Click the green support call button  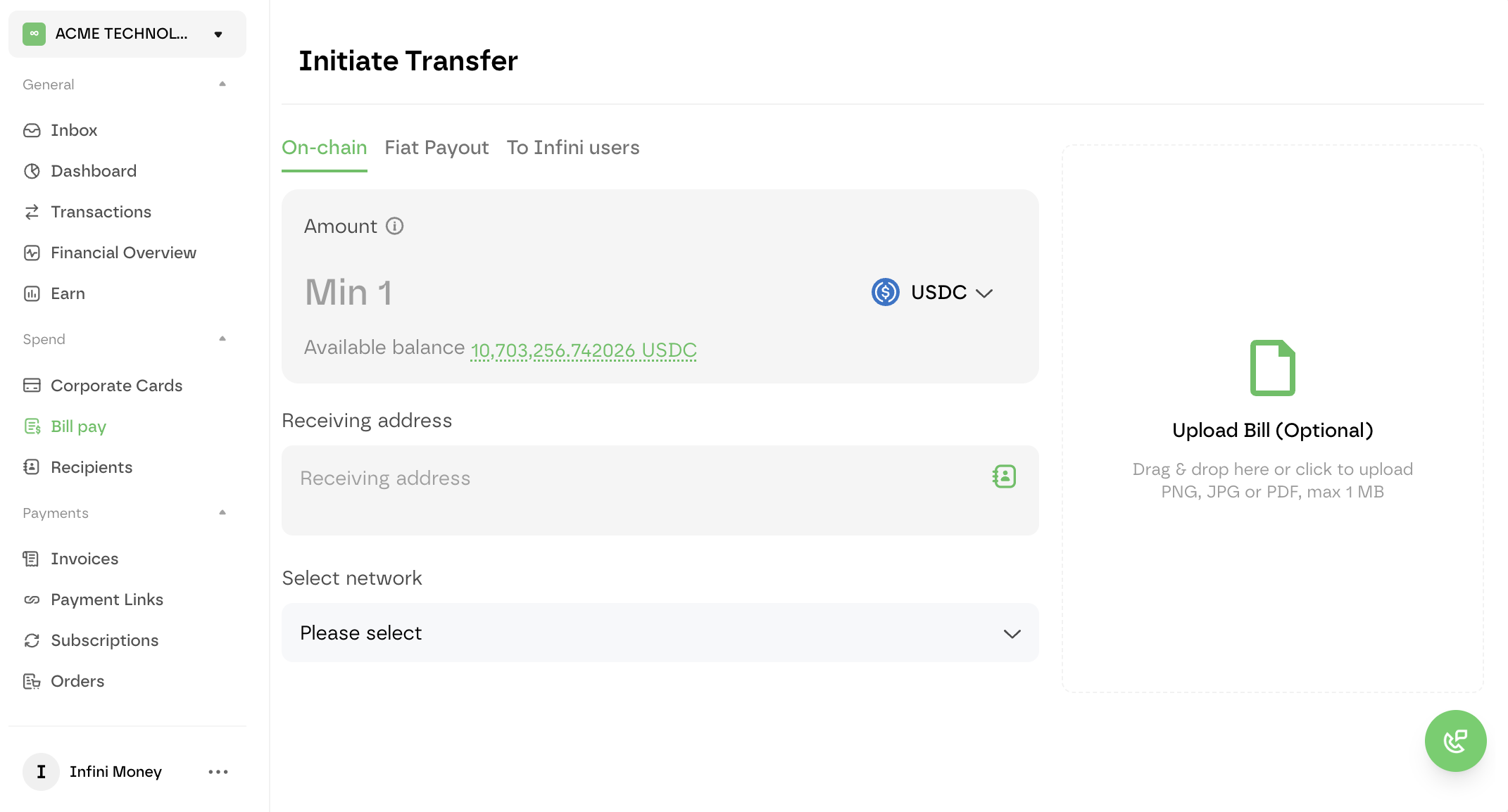pyautogui.click(x=1455, y=740)
